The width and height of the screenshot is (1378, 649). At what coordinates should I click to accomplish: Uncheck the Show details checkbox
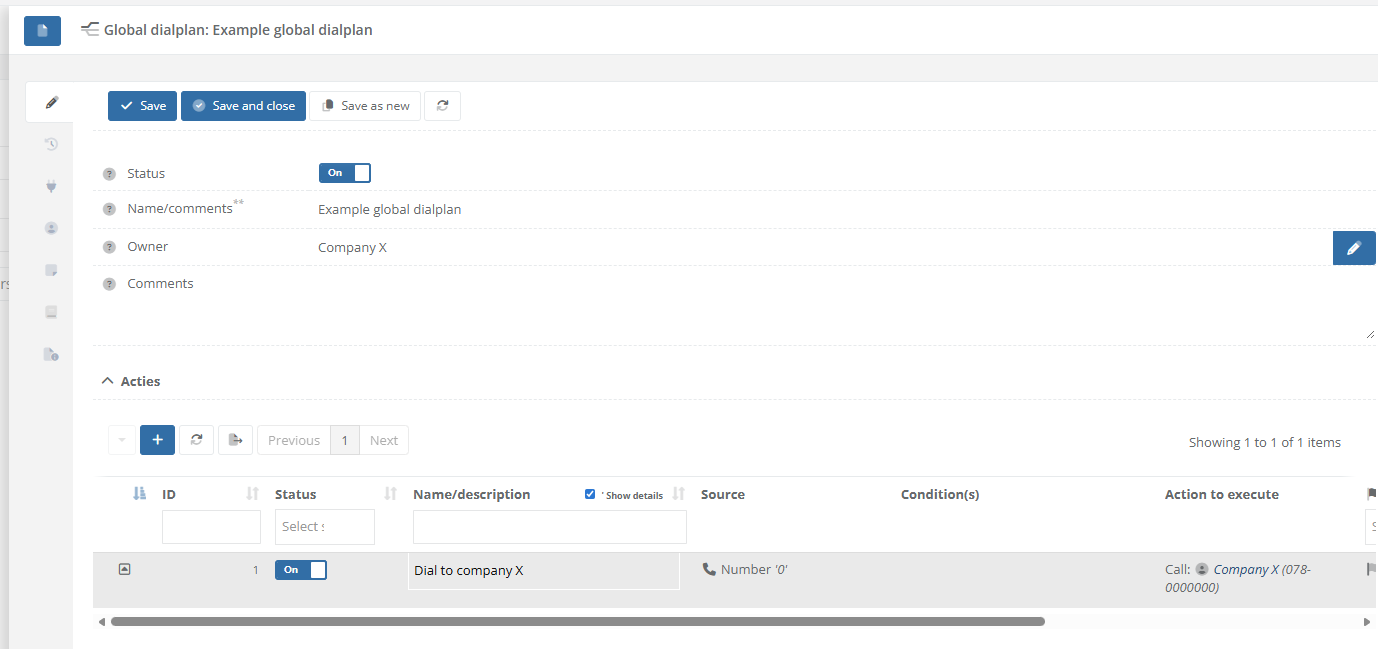590,494
